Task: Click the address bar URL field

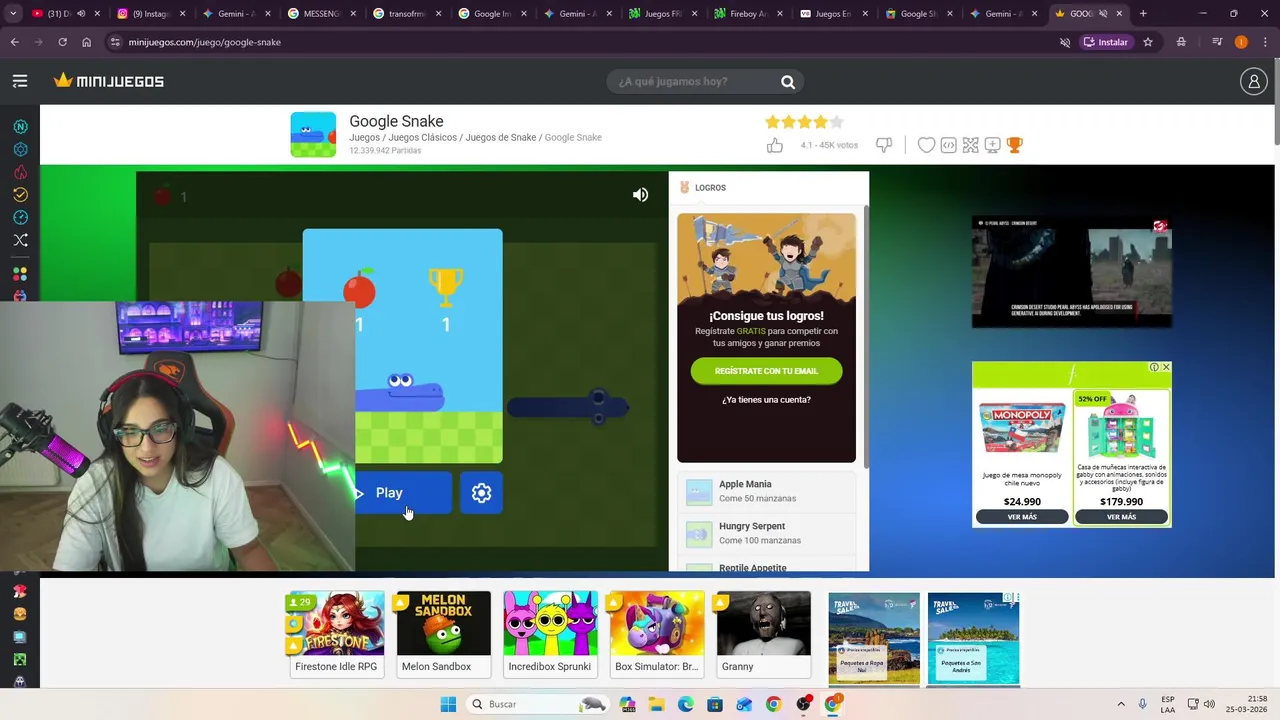Action: tap(580, 42)
